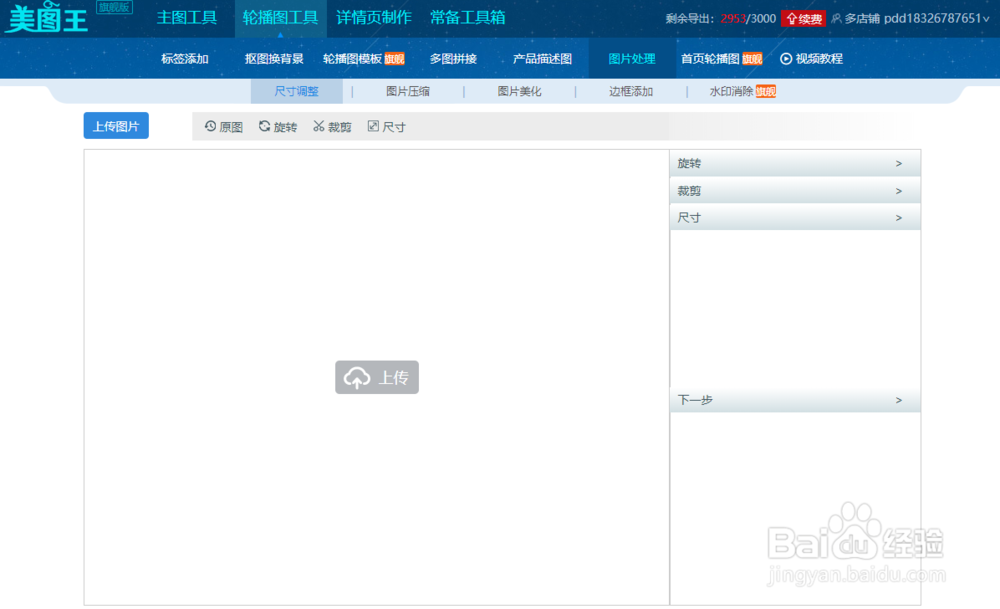
Task: Expand the 裁剪 panel section
Action: coord(795,190)
